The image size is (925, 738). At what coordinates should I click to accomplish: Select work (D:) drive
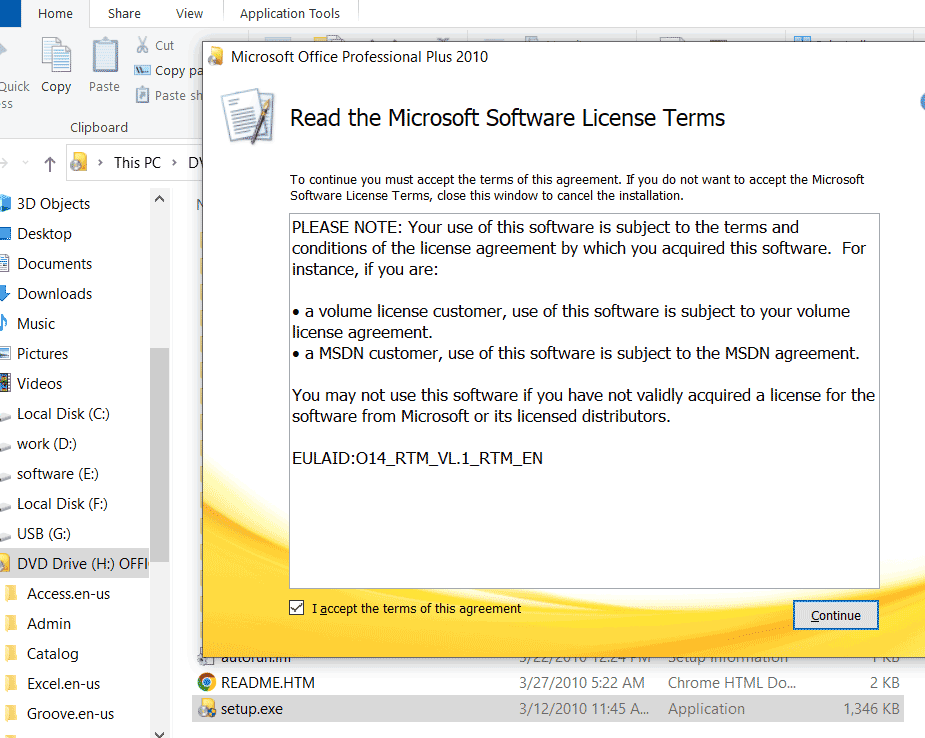pyautogui.click(x=47, y=444)
